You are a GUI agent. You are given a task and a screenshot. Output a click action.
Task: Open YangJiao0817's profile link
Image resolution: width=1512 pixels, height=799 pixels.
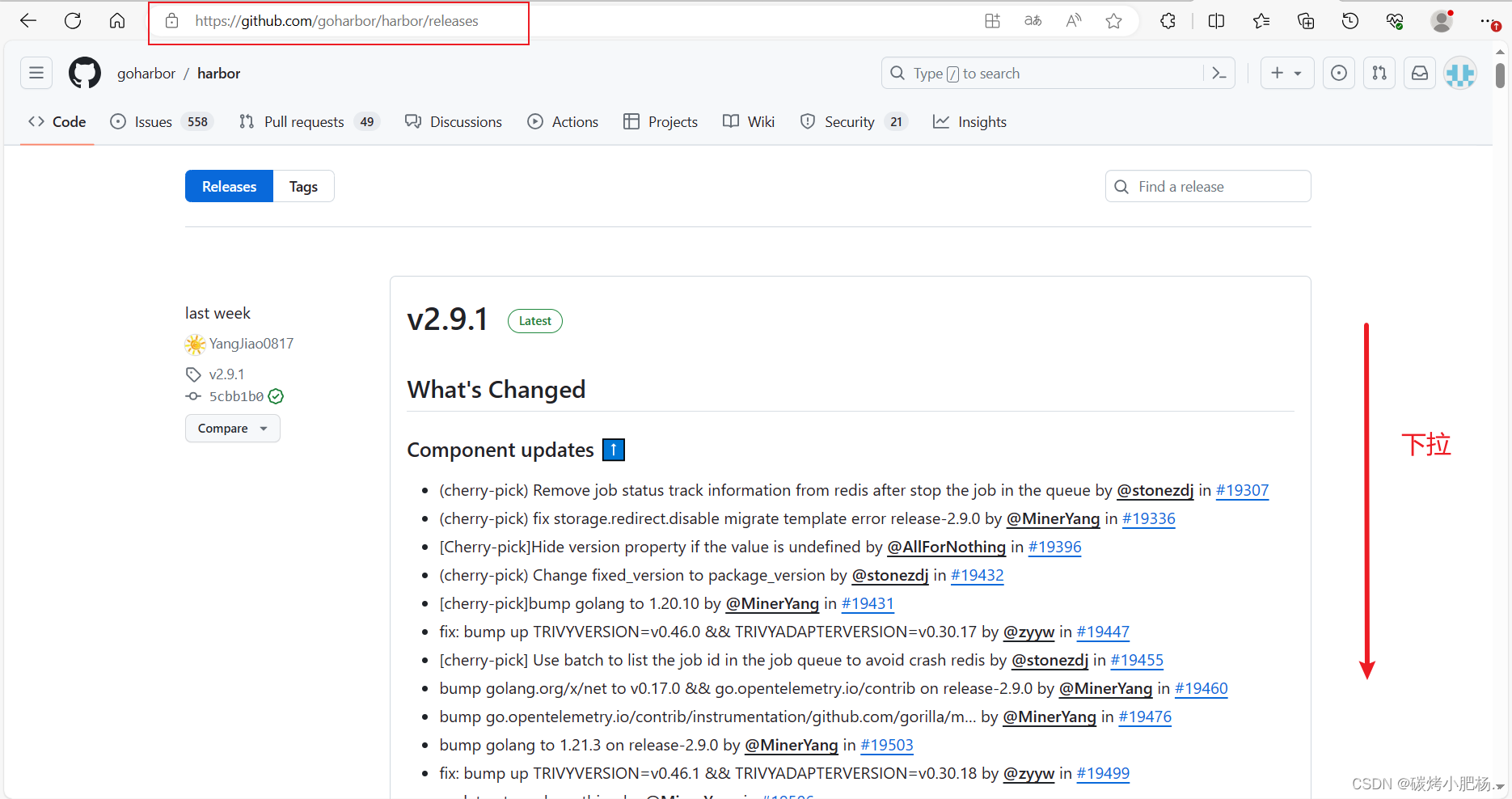[x=251, y=344]
